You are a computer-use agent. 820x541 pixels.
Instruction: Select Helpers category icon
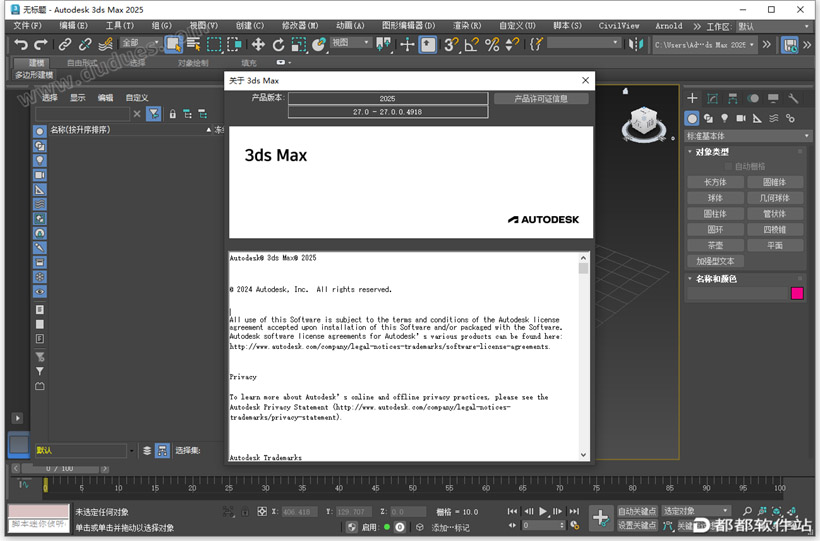[x=757, y=119]
